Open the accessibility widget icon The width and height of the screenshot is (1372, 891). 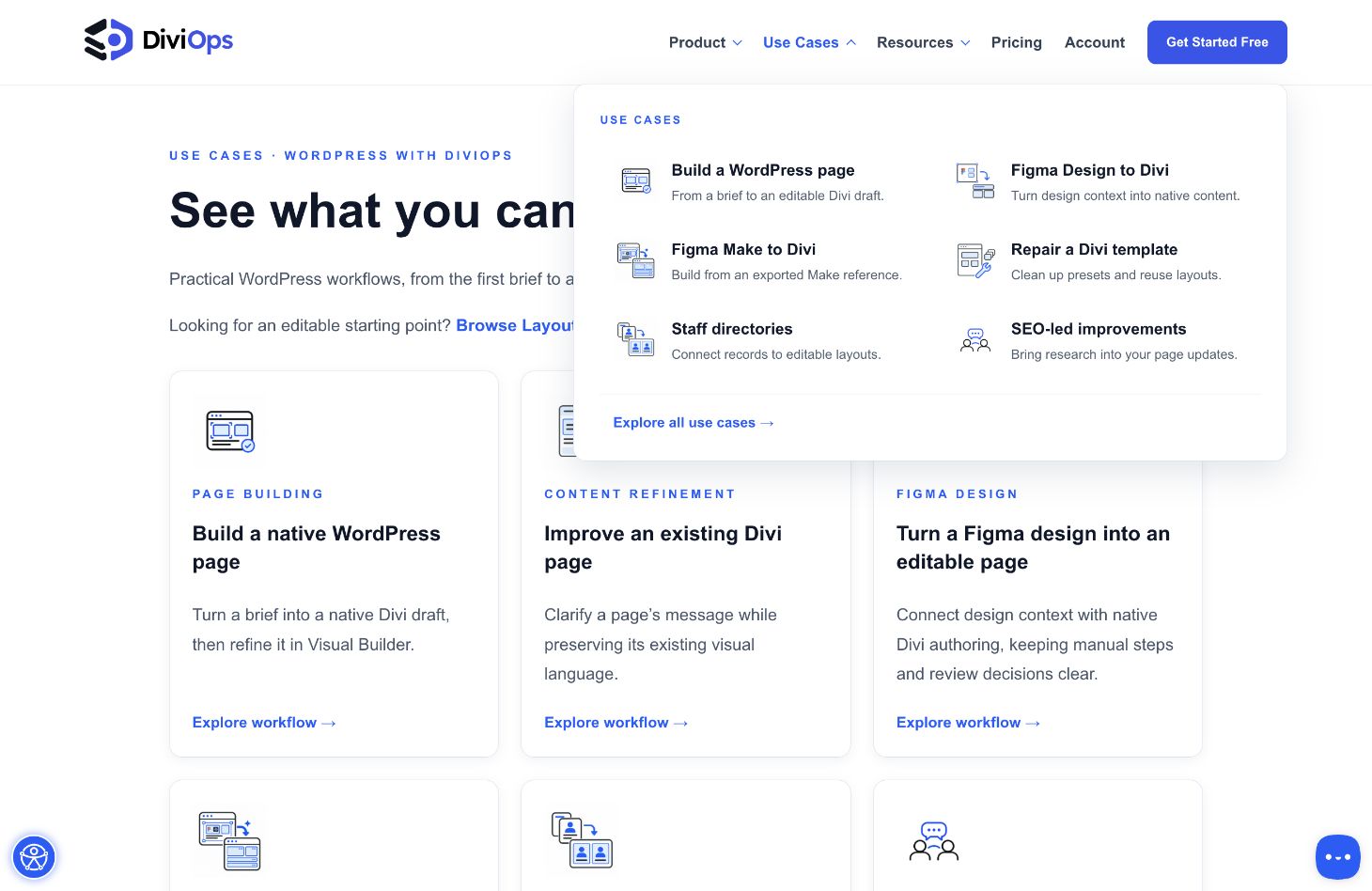tap(34, 857)
